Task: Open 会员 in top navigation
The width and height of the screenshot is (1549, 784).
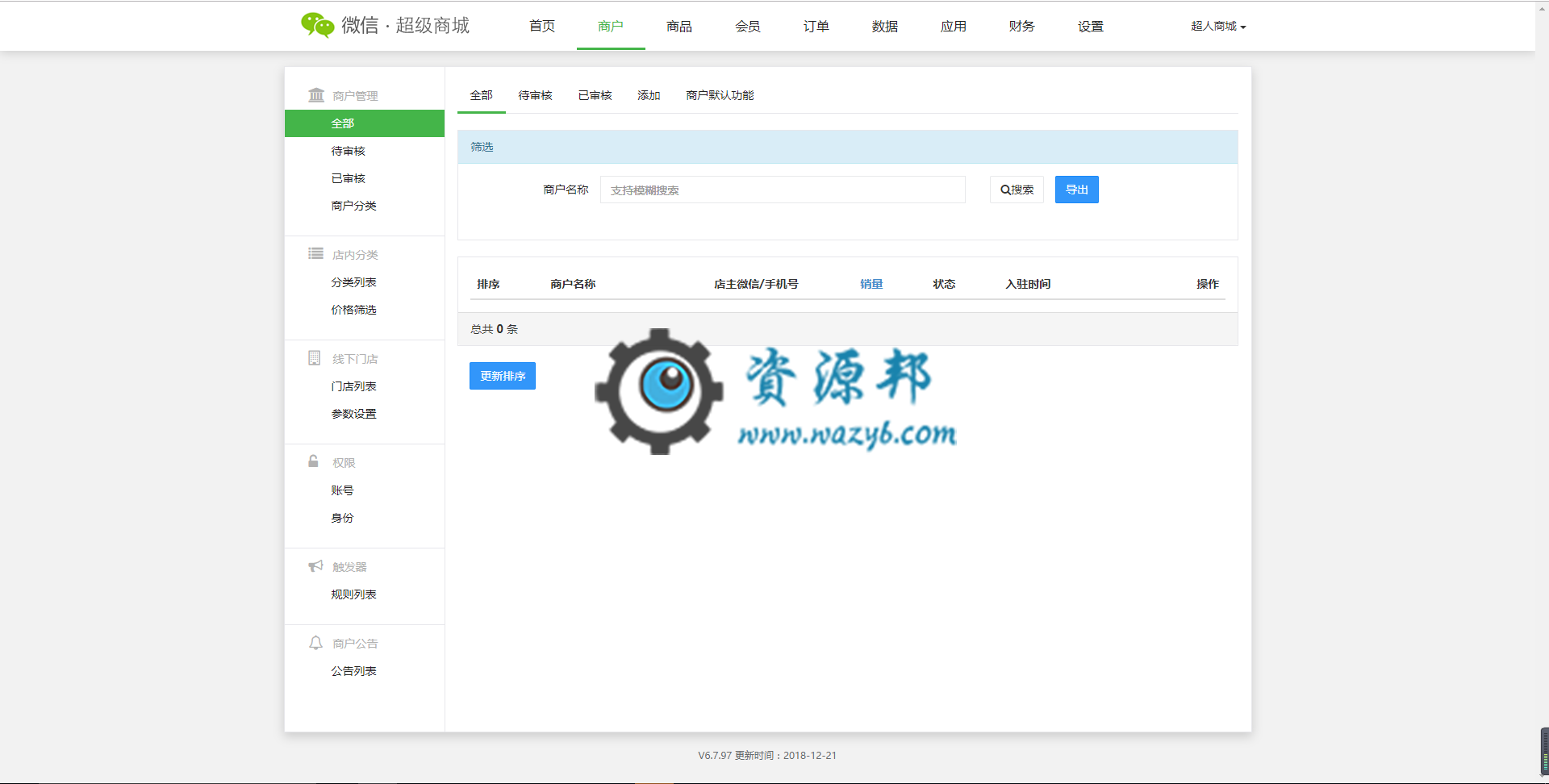Action: [x=748, y=26]
